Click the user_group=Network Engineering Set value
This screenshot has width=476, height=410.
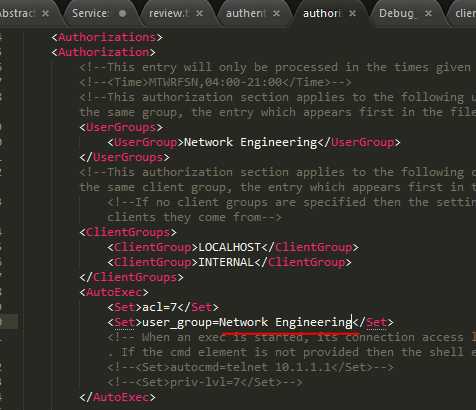click(x=247, y=322)
